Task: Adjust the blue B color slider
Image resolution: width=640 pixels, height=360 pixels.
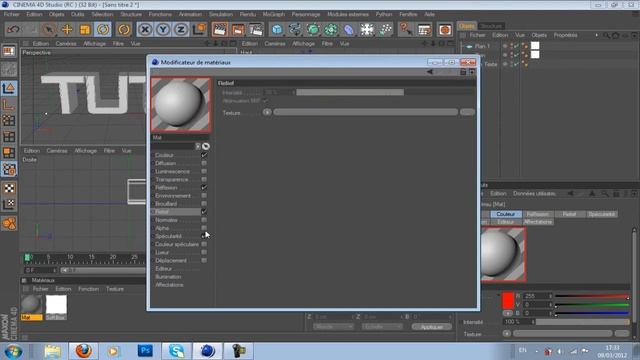Action: [x=592, y=313]
